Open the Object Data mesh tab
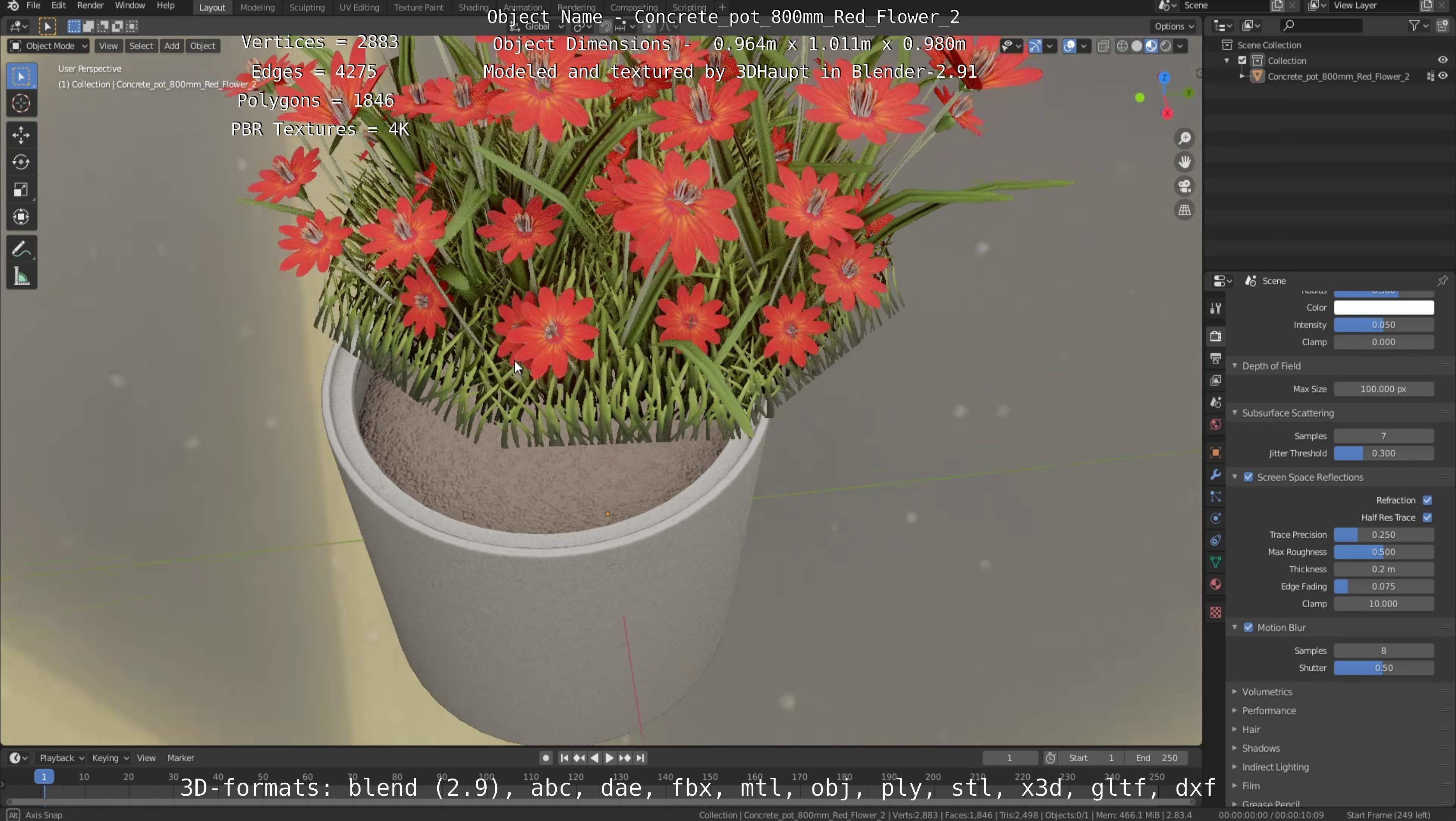The width and height of the screenshot is (1456, 821). 1216,562
